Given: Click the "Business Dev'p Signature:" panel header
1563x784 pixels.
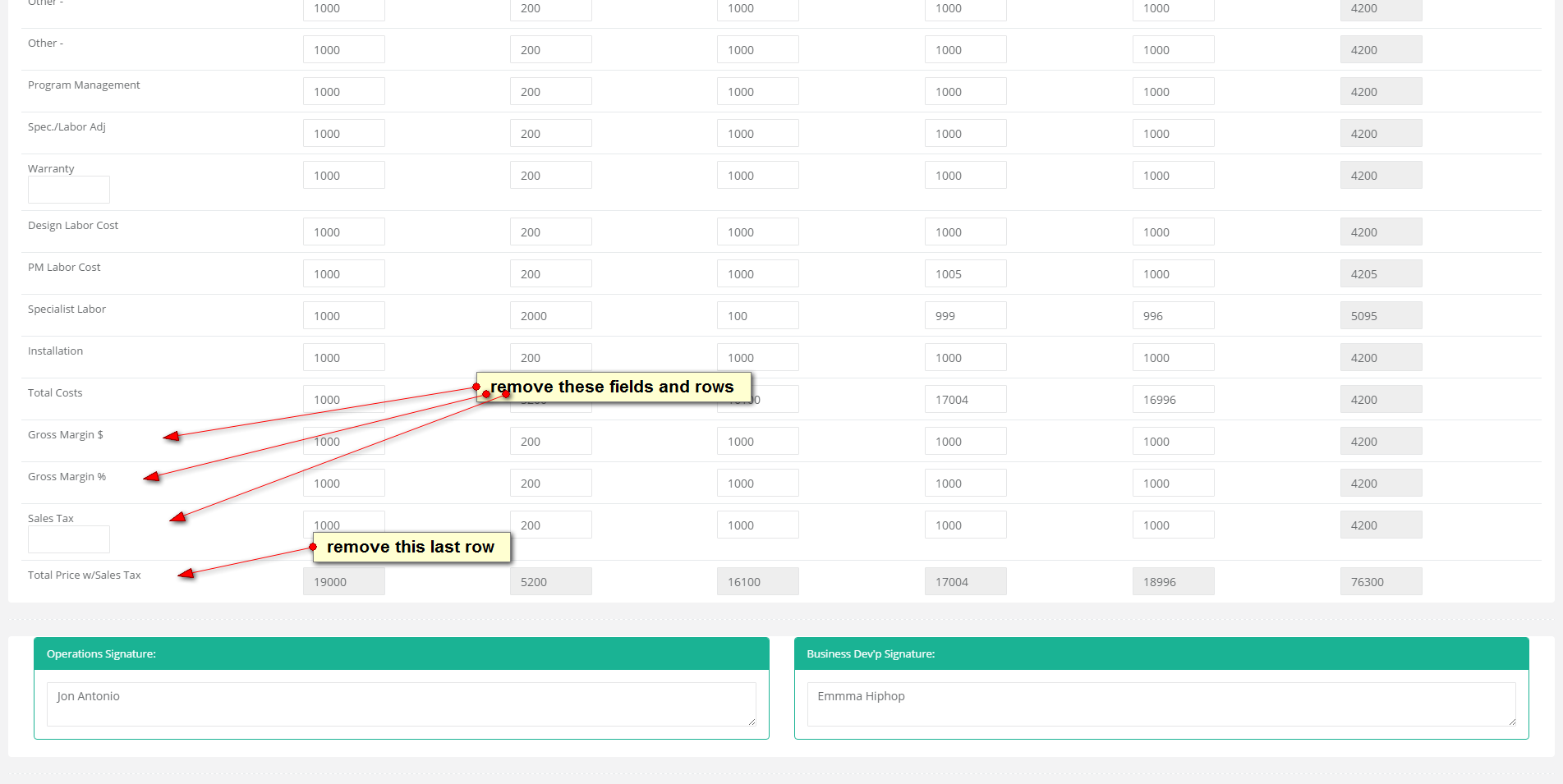Looking at the screenshot, I should pyautogui.click(x=1161, y=653).
